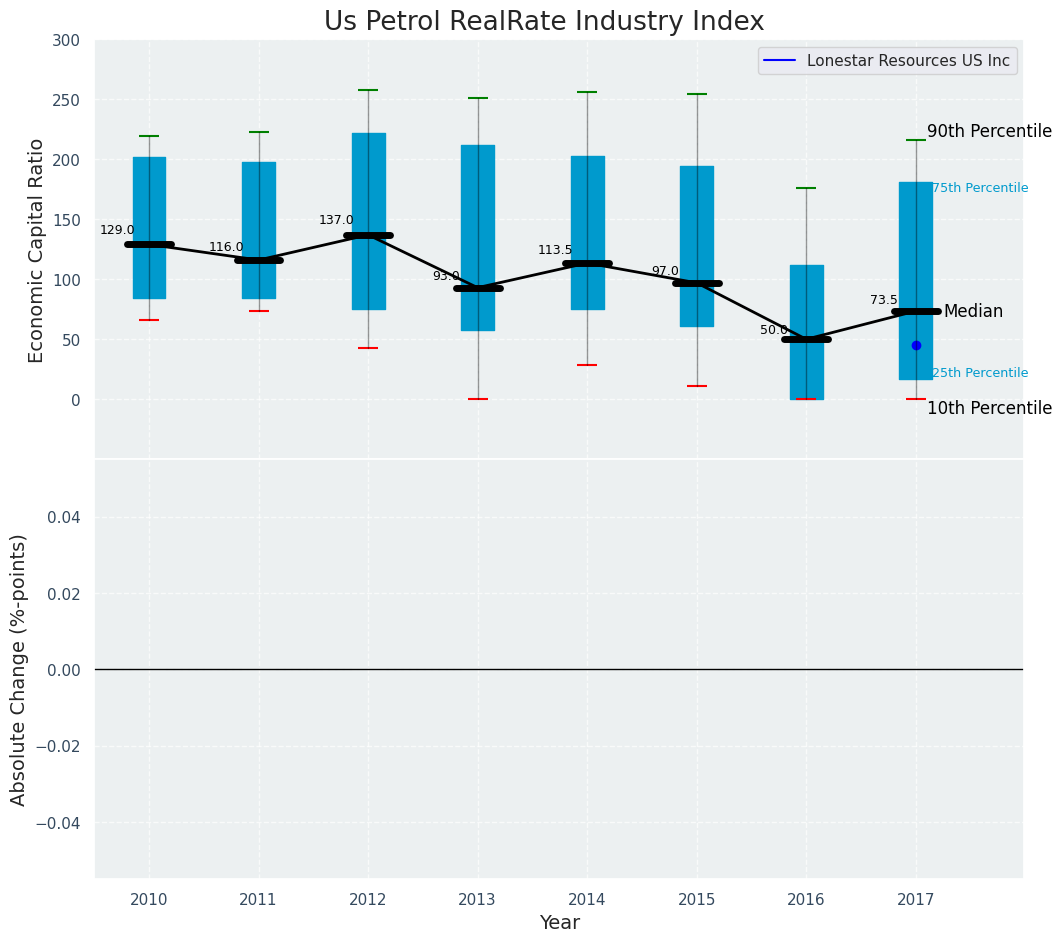Click the 90th Percentile annotation
The image size is (1062, 942).
(x=988, y=131)
